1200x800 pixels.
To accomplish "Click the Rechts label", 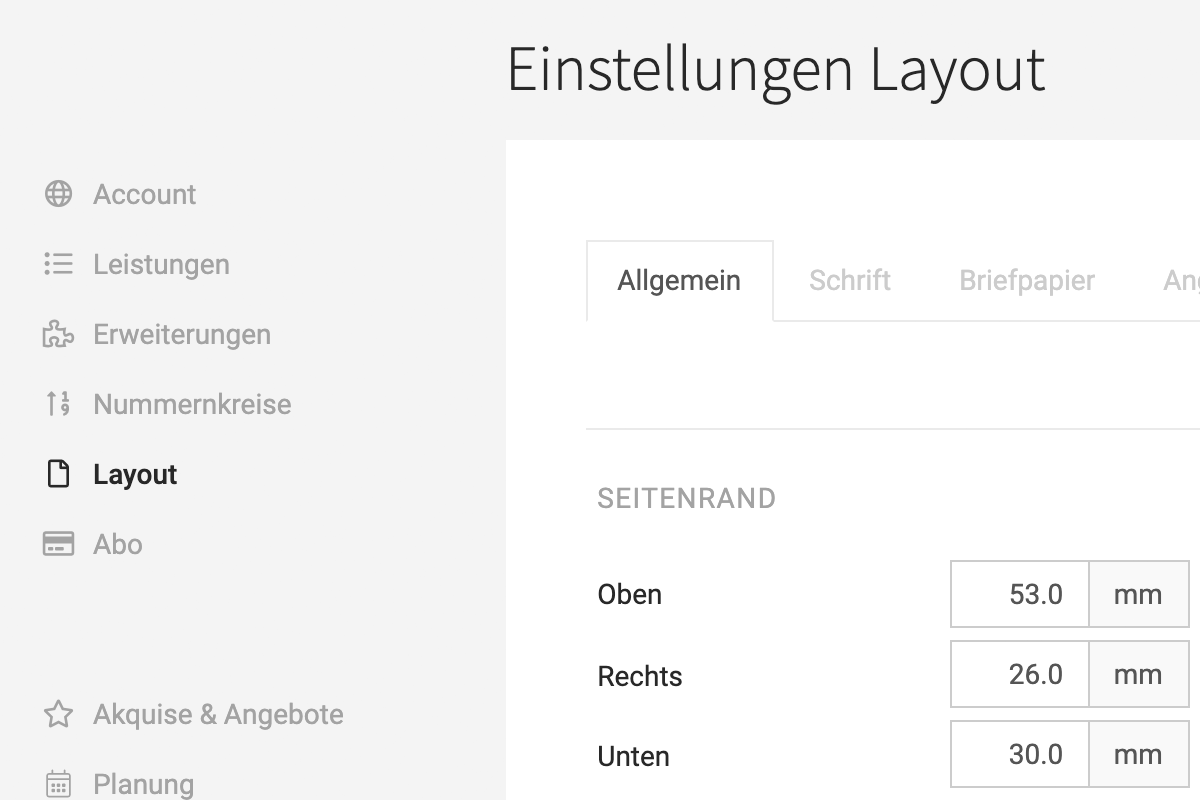I will pos(640,676).
